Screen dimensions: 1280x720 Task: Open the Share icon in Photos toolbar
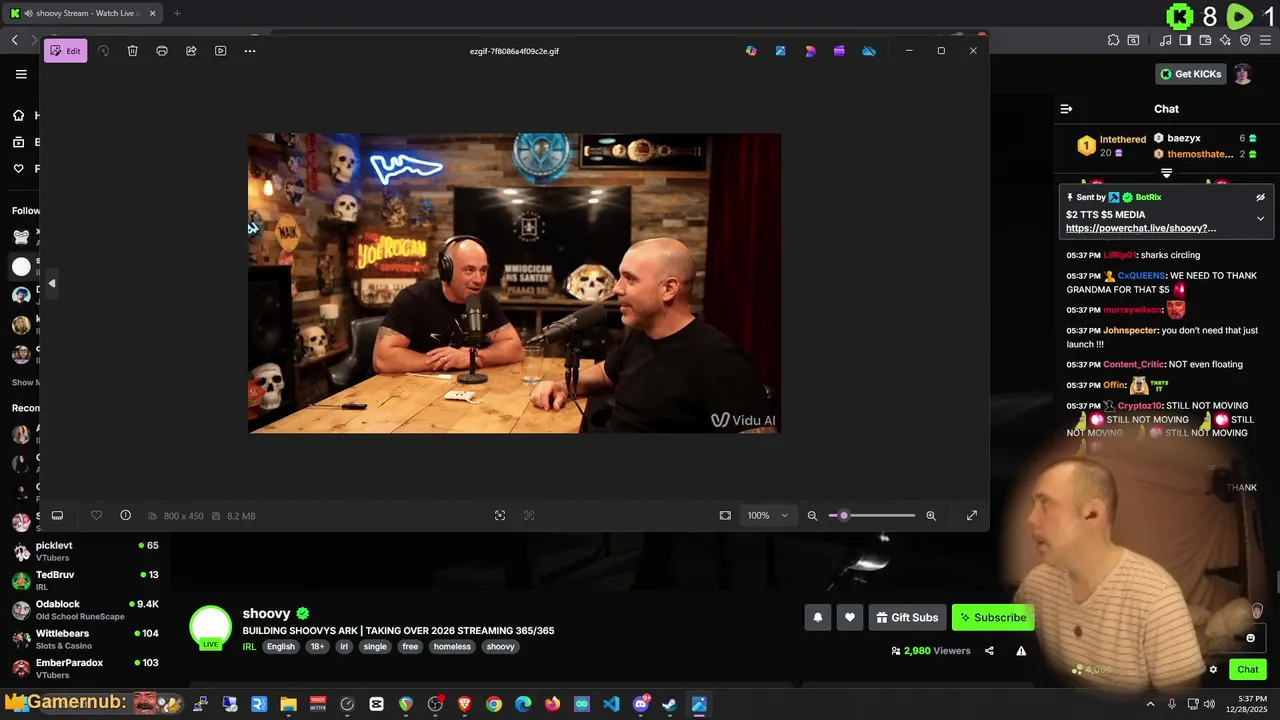coord(191,51)
